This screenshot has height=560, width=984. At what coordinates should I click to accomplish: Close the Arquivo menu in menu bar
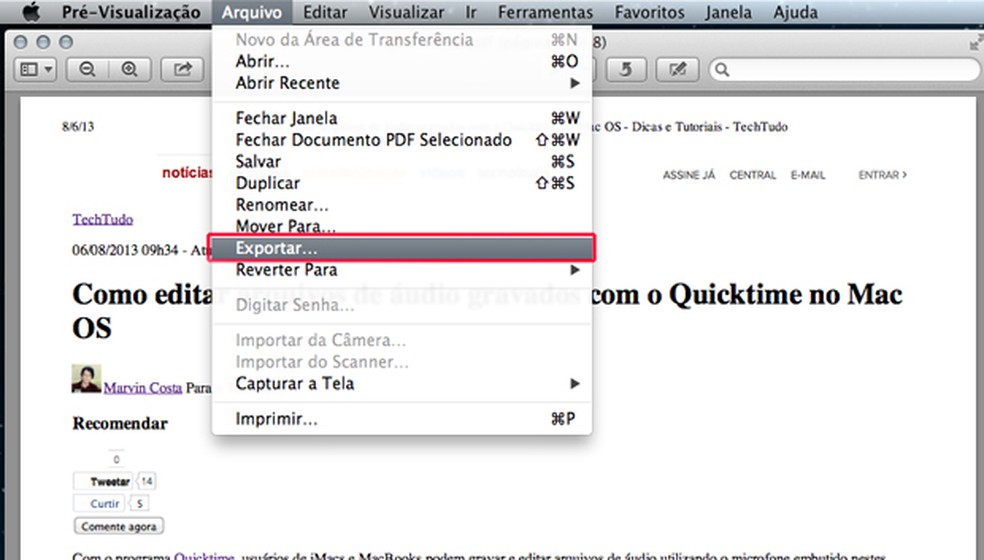tap(252, 12)
